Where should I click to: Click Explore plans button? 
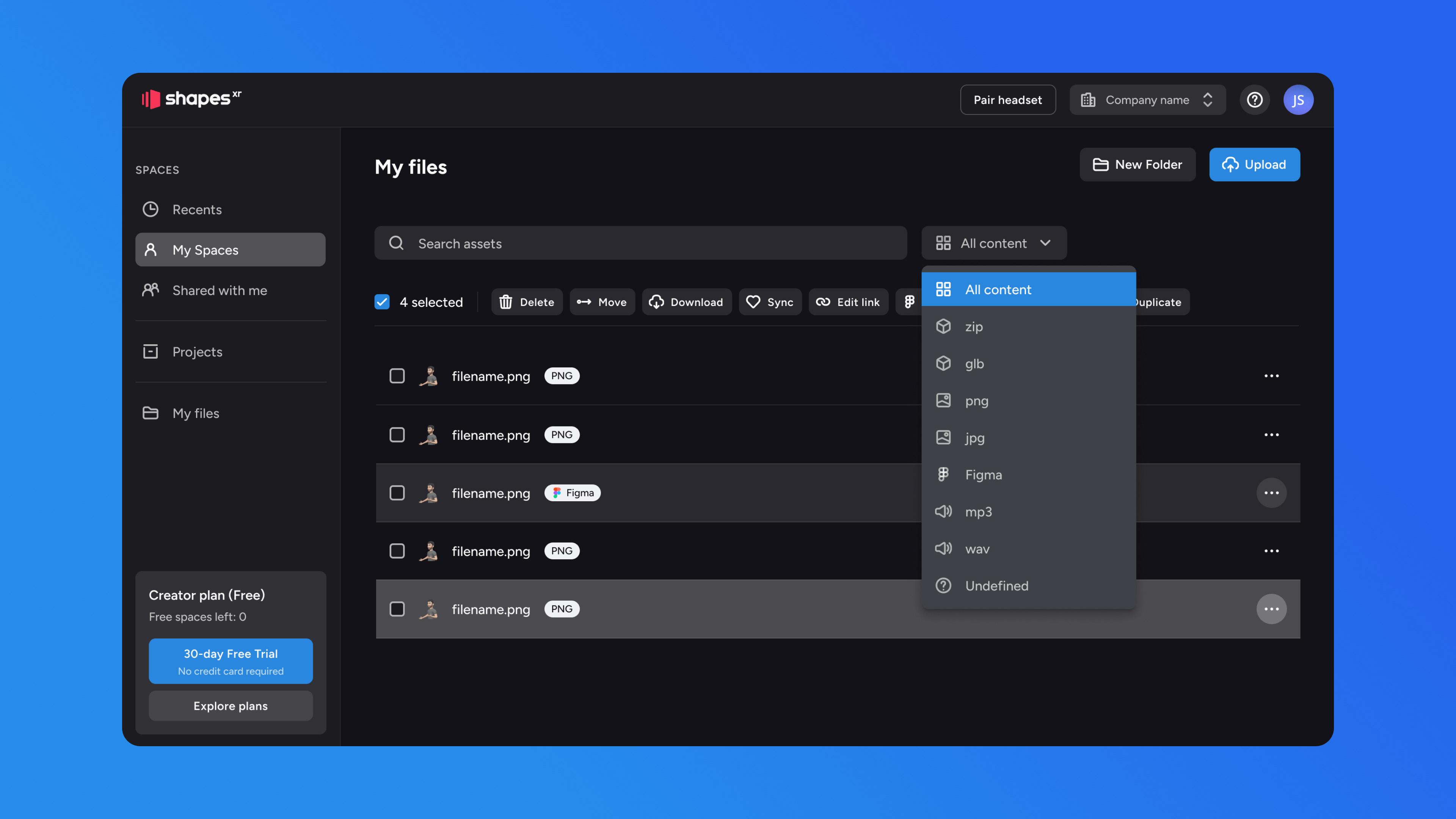[231, 706]
